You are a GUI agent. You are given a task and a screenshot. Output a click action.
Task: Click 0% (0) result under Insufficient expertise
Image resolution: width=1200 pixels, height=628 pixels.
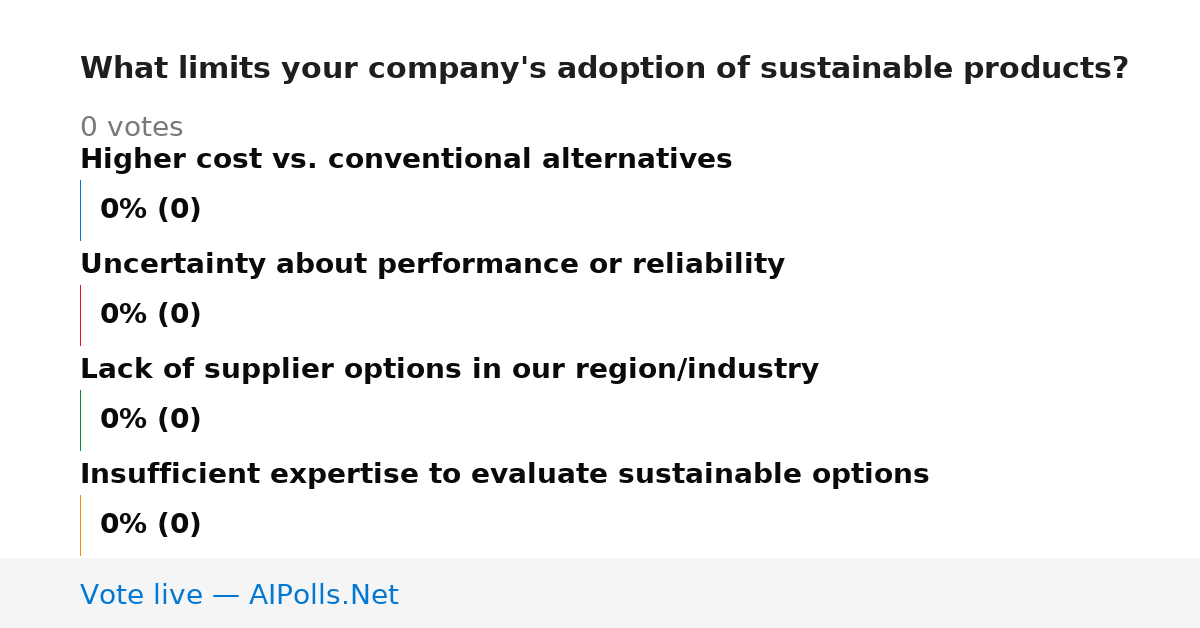(150, 525)
